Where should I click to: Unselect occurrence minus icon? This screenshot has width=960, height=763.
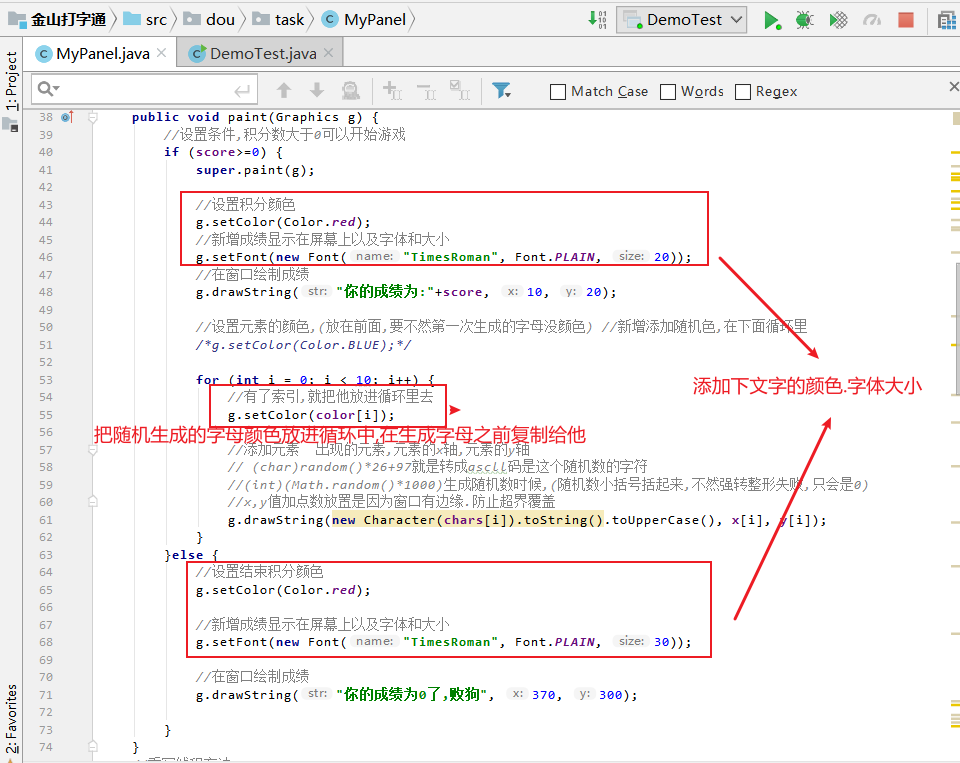(426, 91)
